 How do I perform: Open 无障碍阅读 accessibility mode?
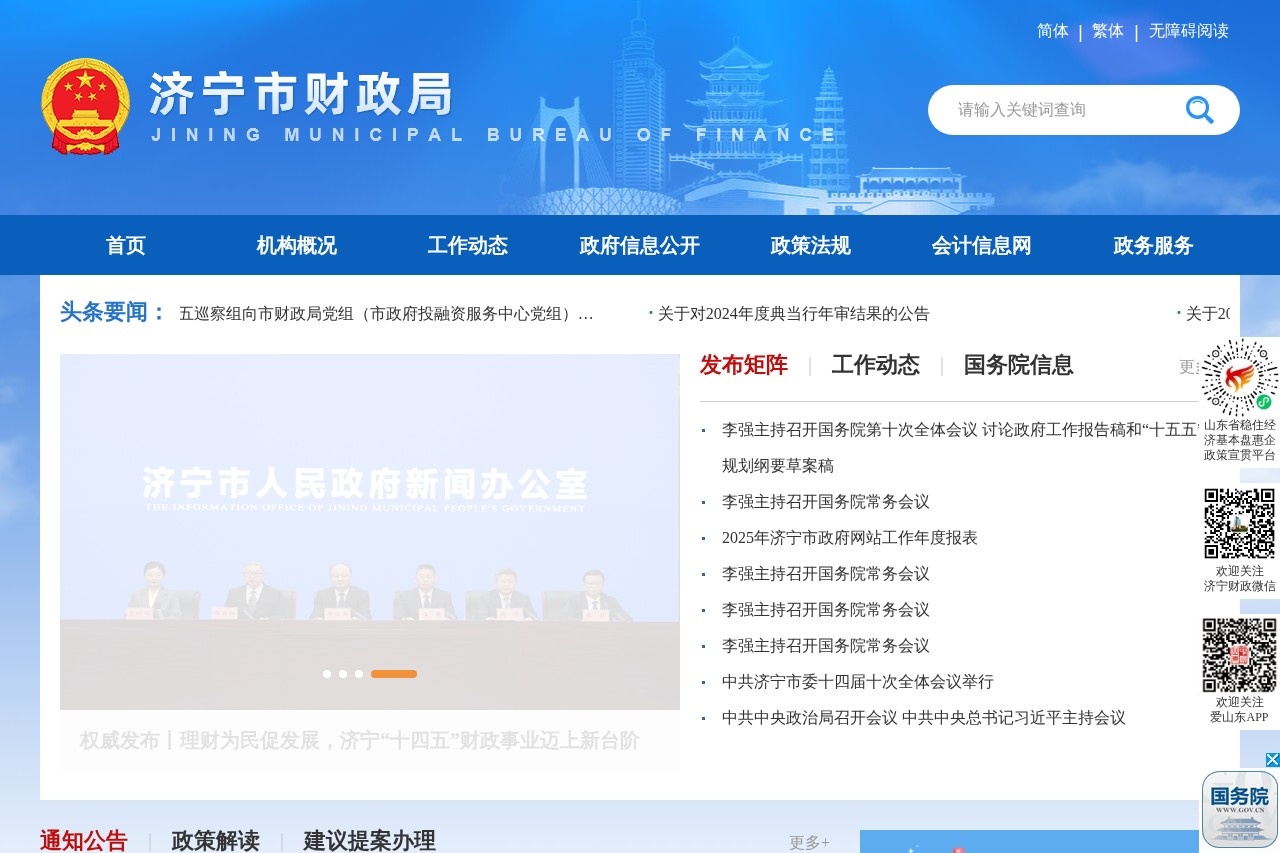click(x=1189, y=31)
